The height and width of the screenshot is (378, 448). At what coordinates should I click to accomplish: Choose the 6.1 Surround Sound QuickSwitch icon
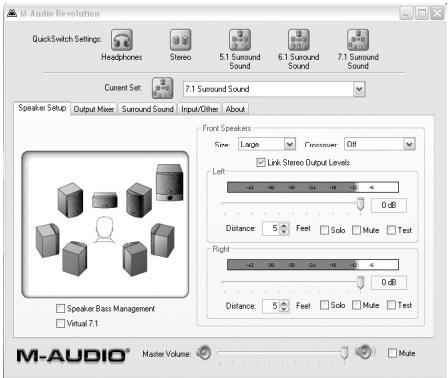click(299, 39)
